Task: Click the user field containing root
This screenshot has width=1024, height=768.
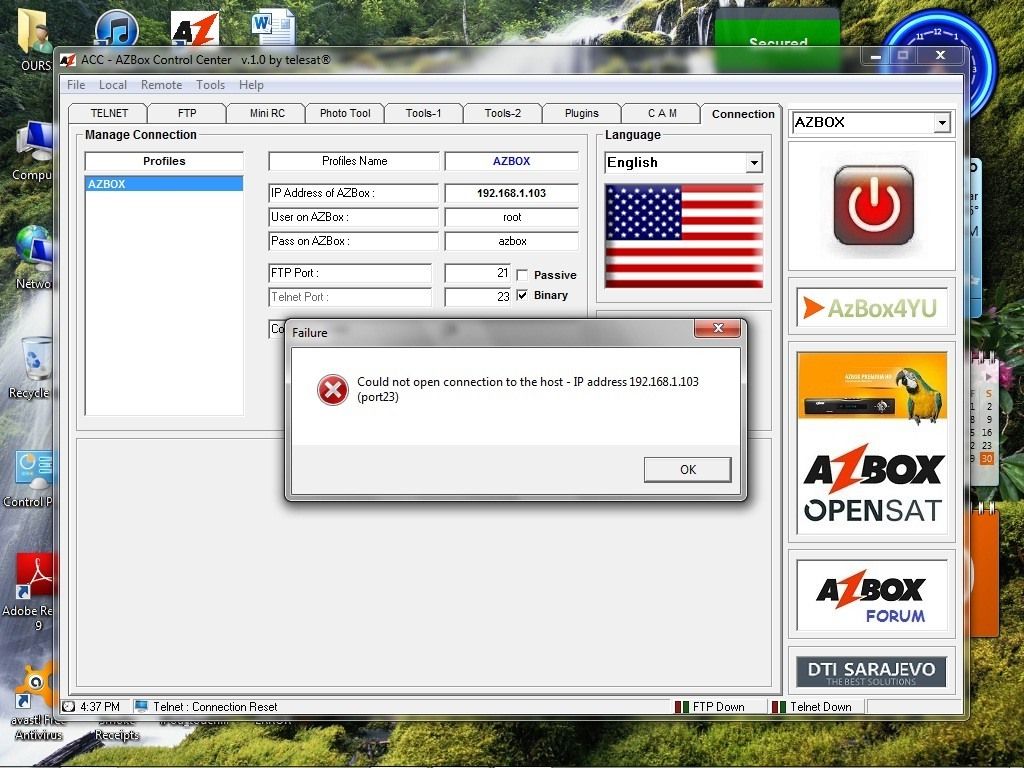Action: (511, 217)
